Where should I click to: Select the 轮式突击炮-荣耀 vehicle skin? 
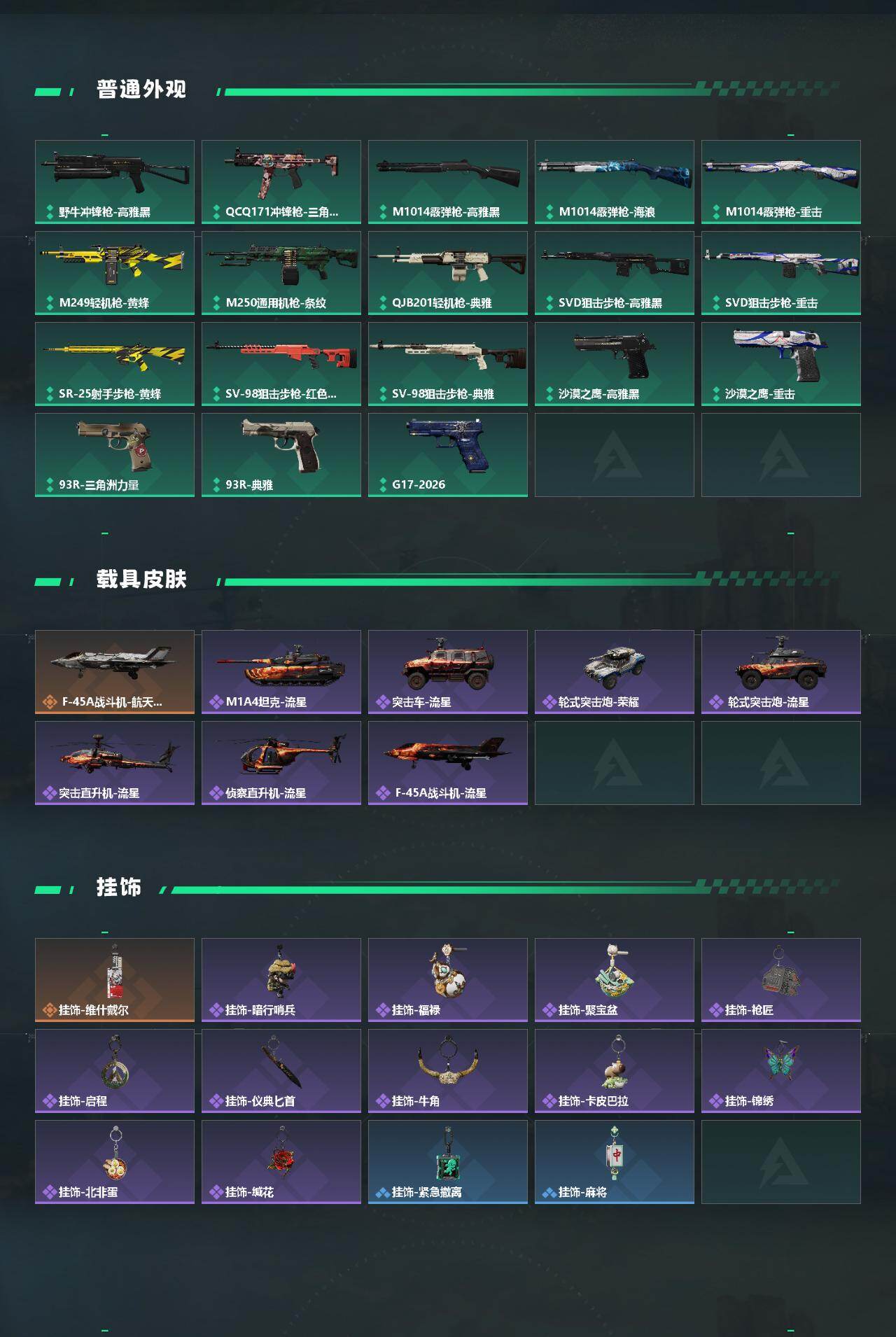coord(615,672)
